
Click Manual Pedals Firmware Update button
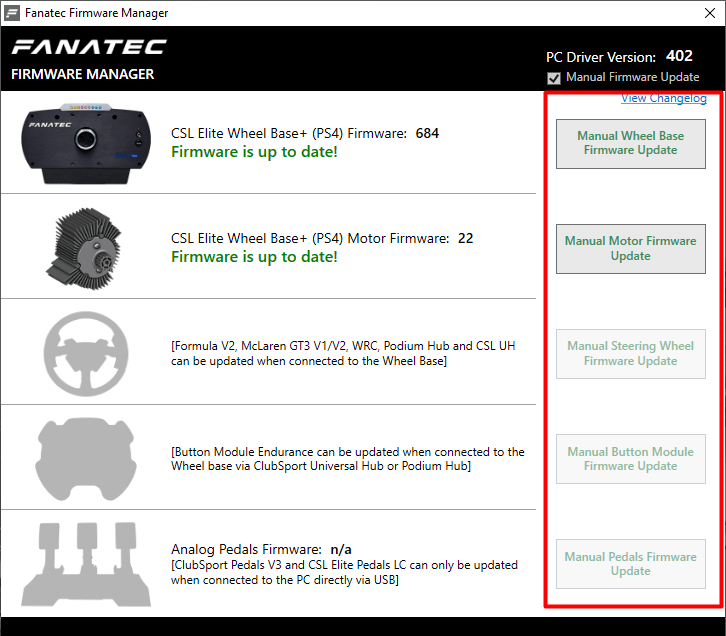(x=631, y=564)
